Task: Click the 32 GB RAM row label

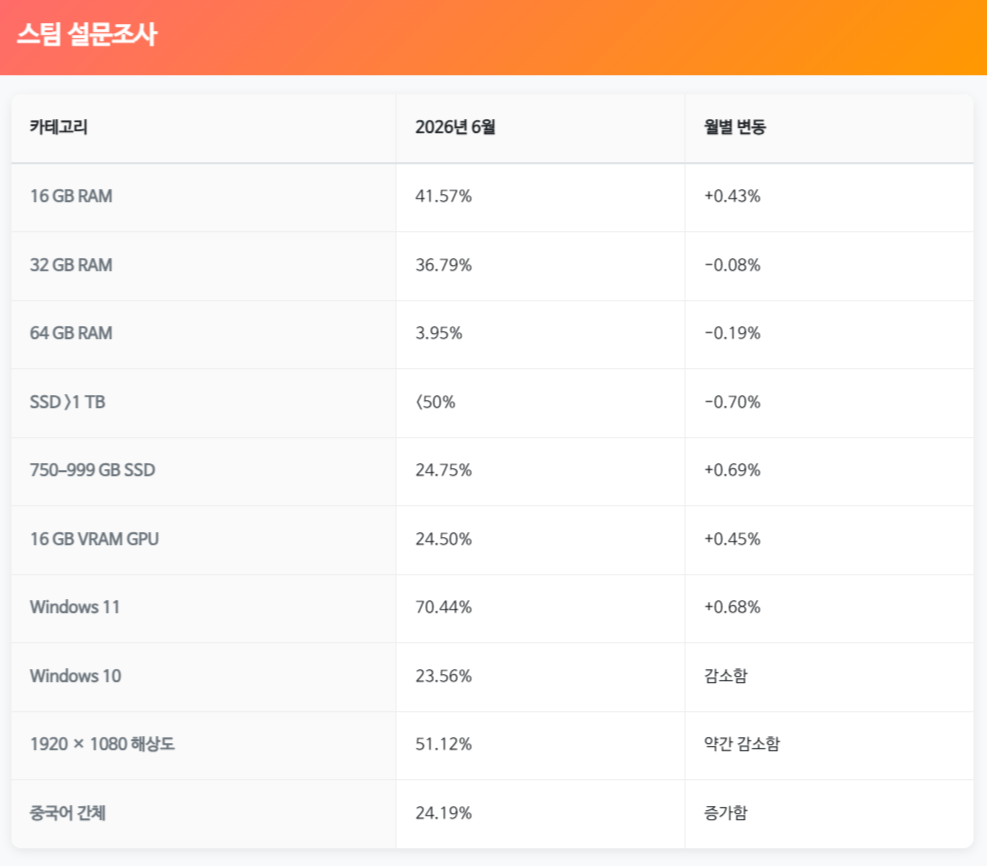Action: point(71,265)
